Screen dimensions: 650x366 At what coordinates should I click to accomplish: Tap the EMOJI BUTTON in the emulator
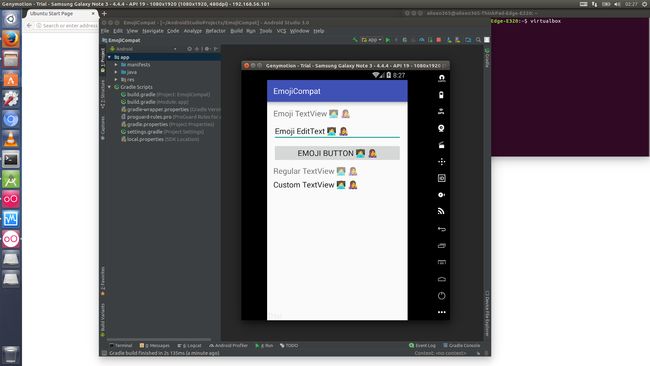tap(337, 153)
